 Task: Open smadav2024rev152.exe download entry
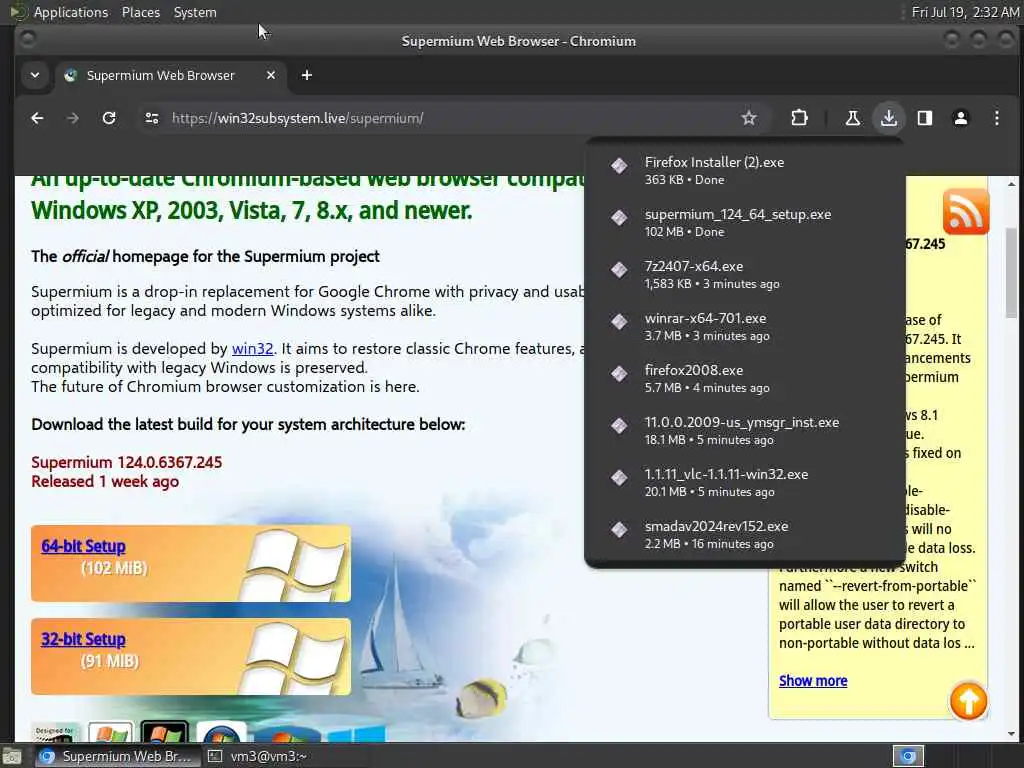tap(744, 534)
